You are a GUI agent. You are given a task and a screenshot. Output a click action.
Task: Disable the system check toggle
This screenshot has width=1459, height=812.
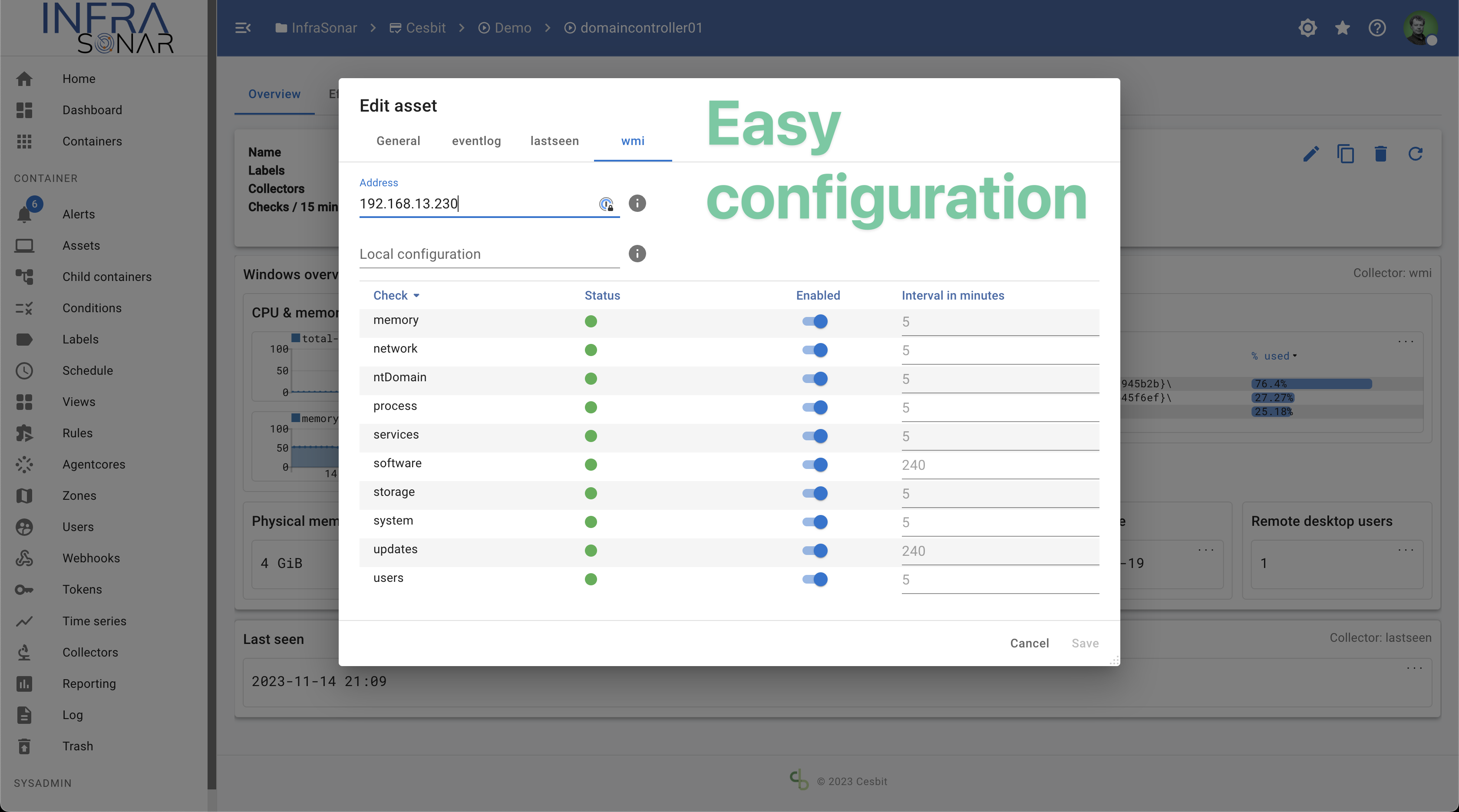click(x=815, y=522)
